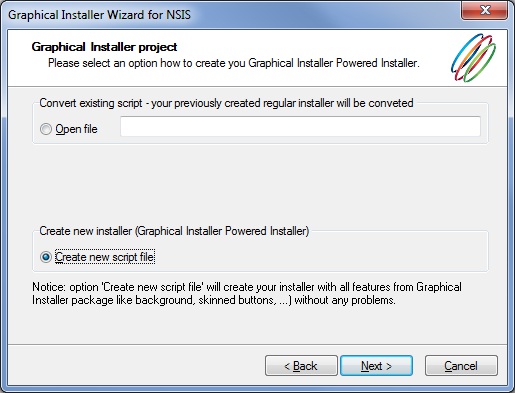Viewport: 515px width, 393px height.
Task: Select the Create new script file radio button
Action: click(46, 257)
